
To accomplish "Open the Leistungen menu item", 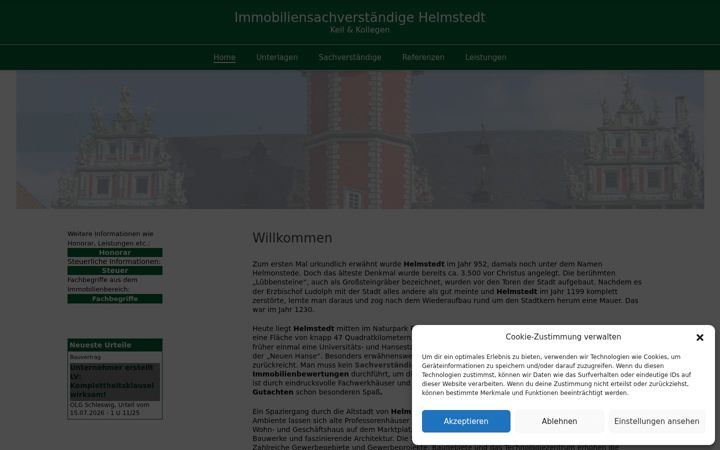I will pos(485,57).
